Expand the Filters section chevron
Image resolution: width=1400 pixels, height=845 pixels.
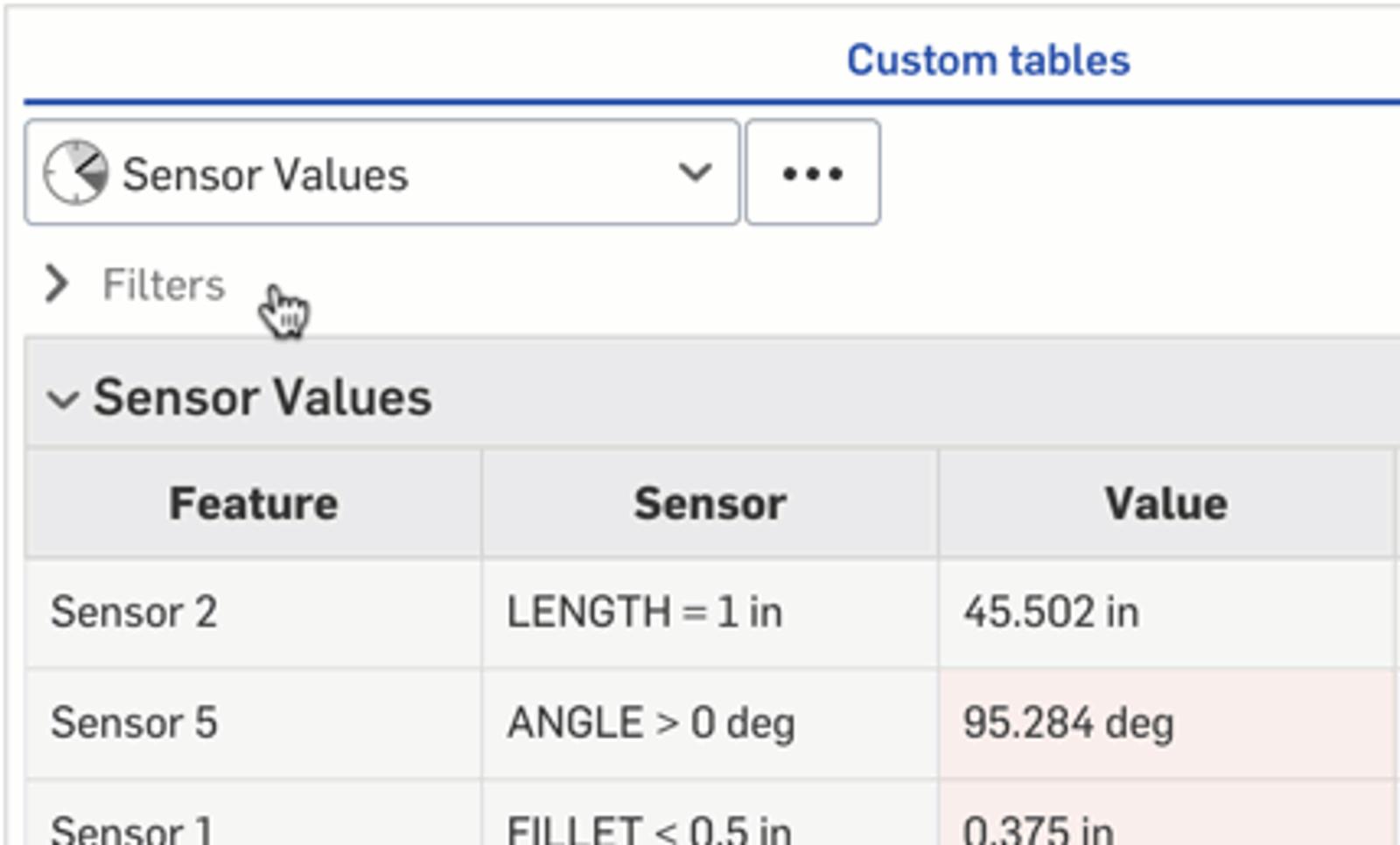[57, 284]
